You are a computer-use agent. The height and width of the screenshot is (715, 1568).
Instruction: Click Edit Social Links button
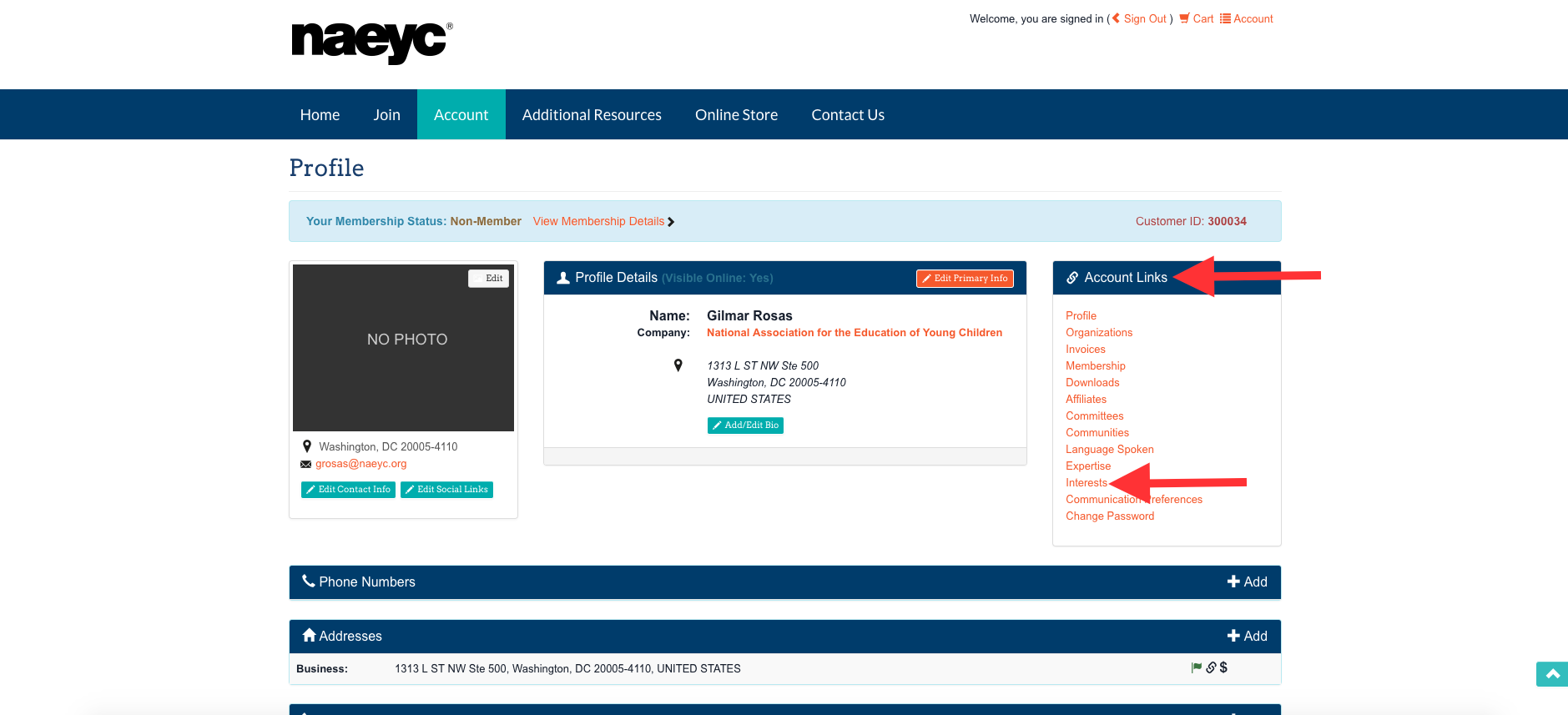pos(446,490)
